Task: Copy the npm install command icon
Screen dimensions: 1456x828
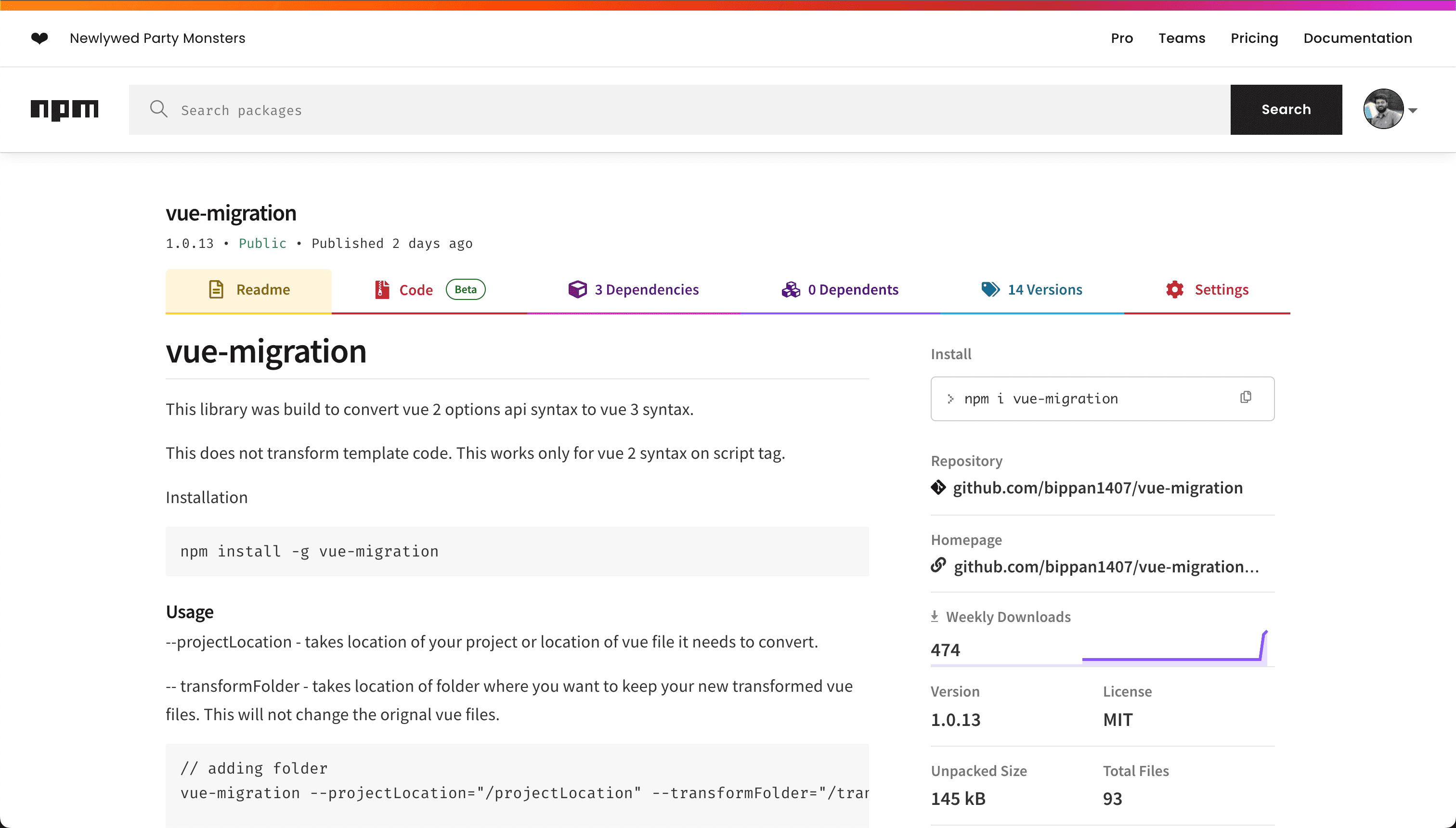Action: 1246,398
